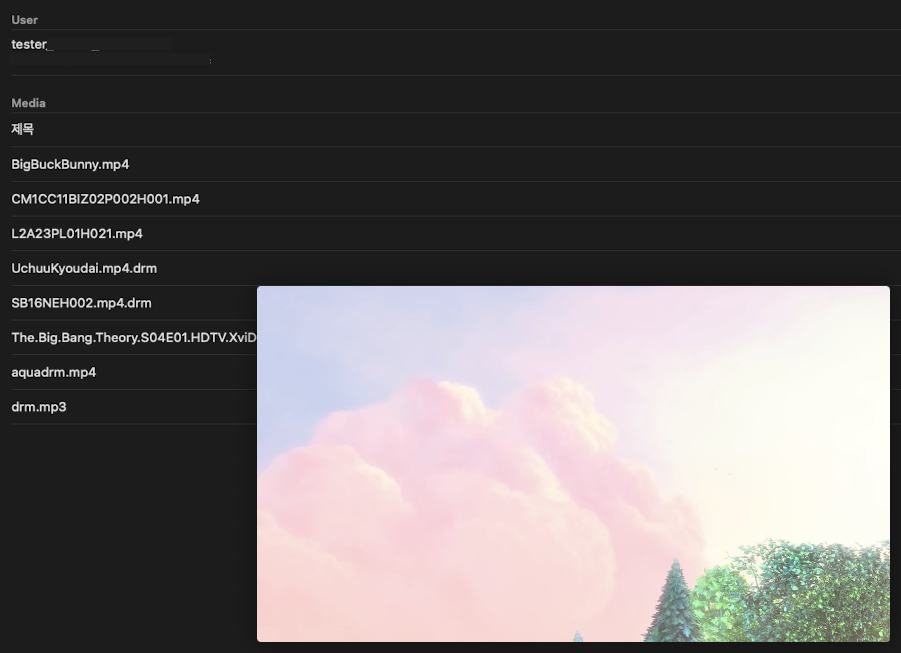Image resolution: width=901 pixels, height=653 pixels.
Task: Click the redacted line below the tester username
Action: tap(110, 61)
